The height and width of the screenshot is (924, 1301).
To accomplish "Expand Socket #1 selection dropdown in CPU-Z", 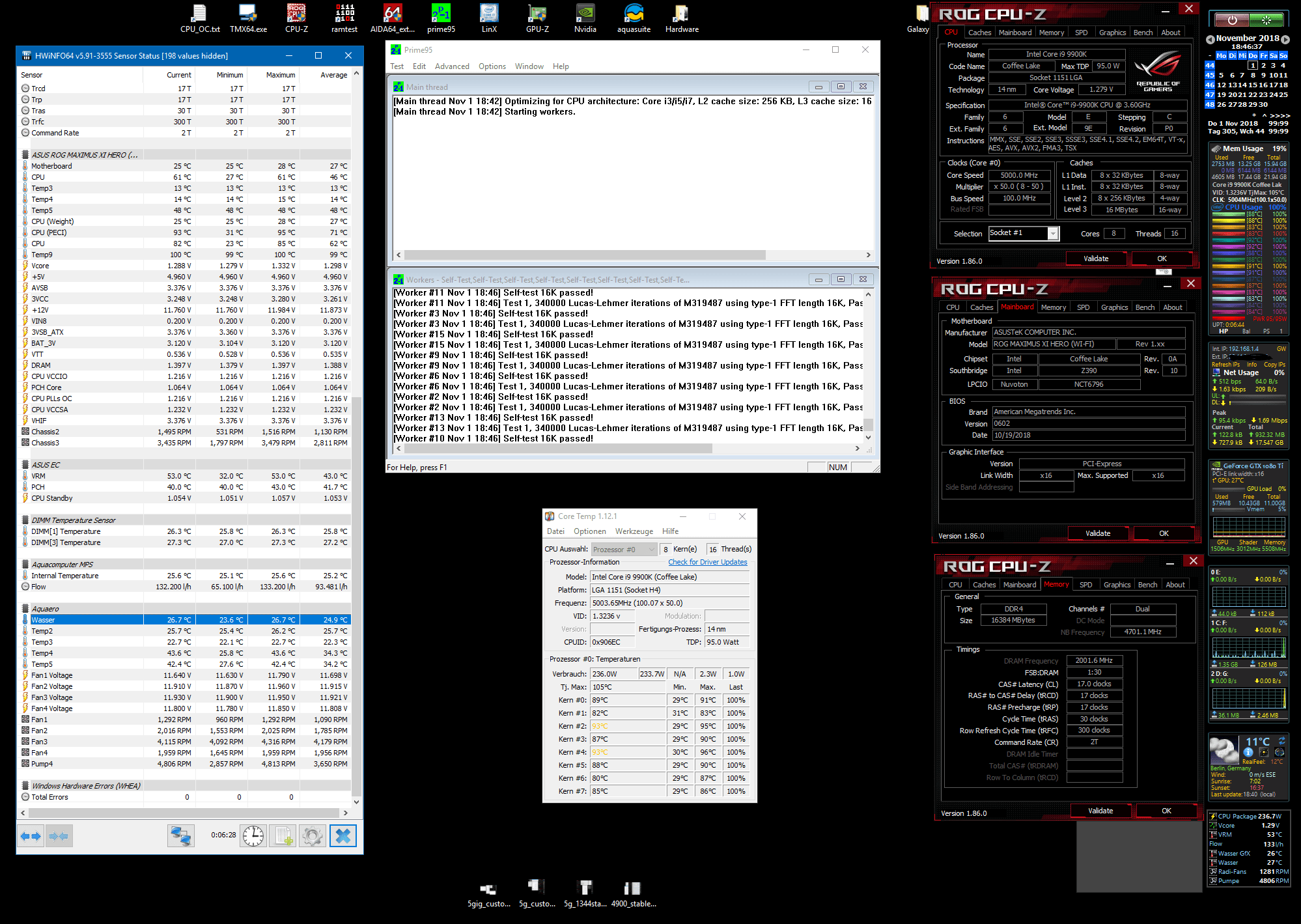I will [x=1052, y=233].
